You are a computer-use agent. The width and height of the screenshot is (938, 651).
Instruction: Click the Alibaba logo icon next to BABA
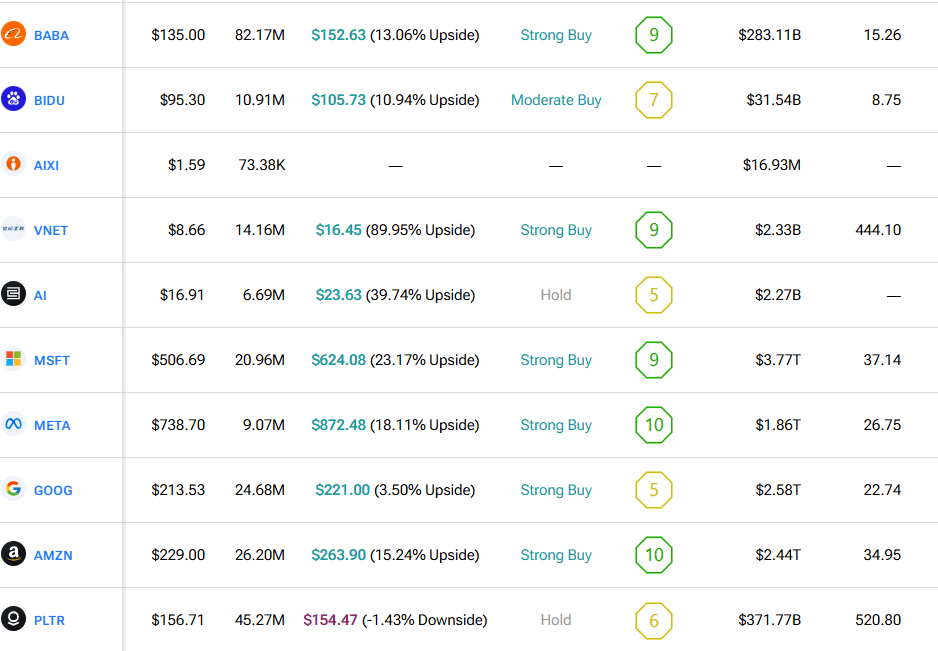coord(13,35)
